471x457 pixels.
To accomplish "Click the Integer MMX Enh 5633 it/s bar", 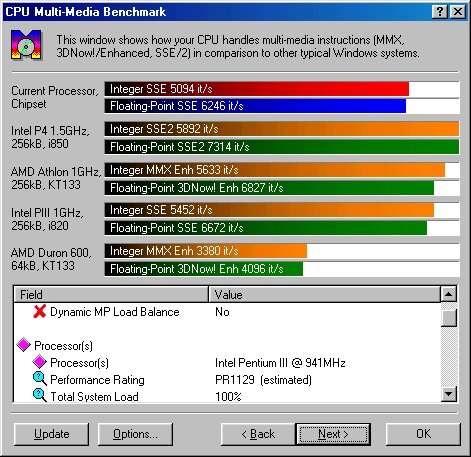I will point(275,170).
